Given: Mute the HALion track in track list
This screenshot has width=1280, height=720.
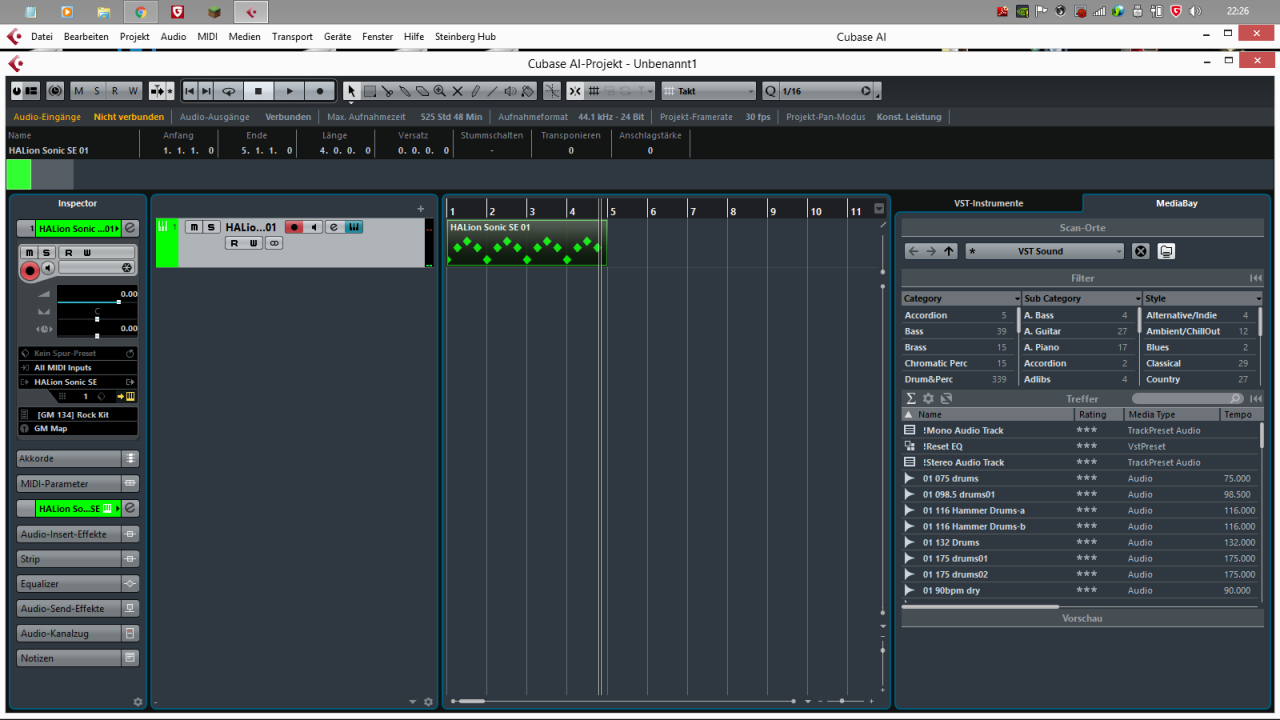Looking at the screenshot, I should 194,227.
